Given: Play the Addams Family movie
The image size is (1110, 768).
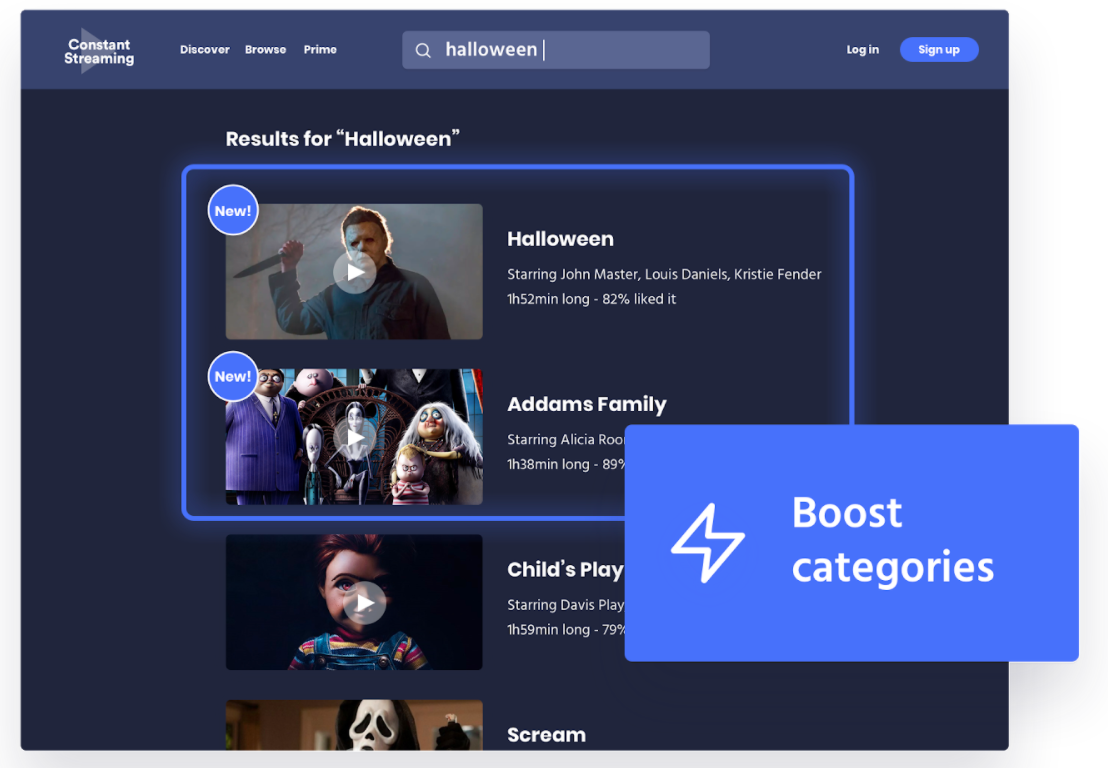Looking at the screenshot, I should tap(355, 437).
